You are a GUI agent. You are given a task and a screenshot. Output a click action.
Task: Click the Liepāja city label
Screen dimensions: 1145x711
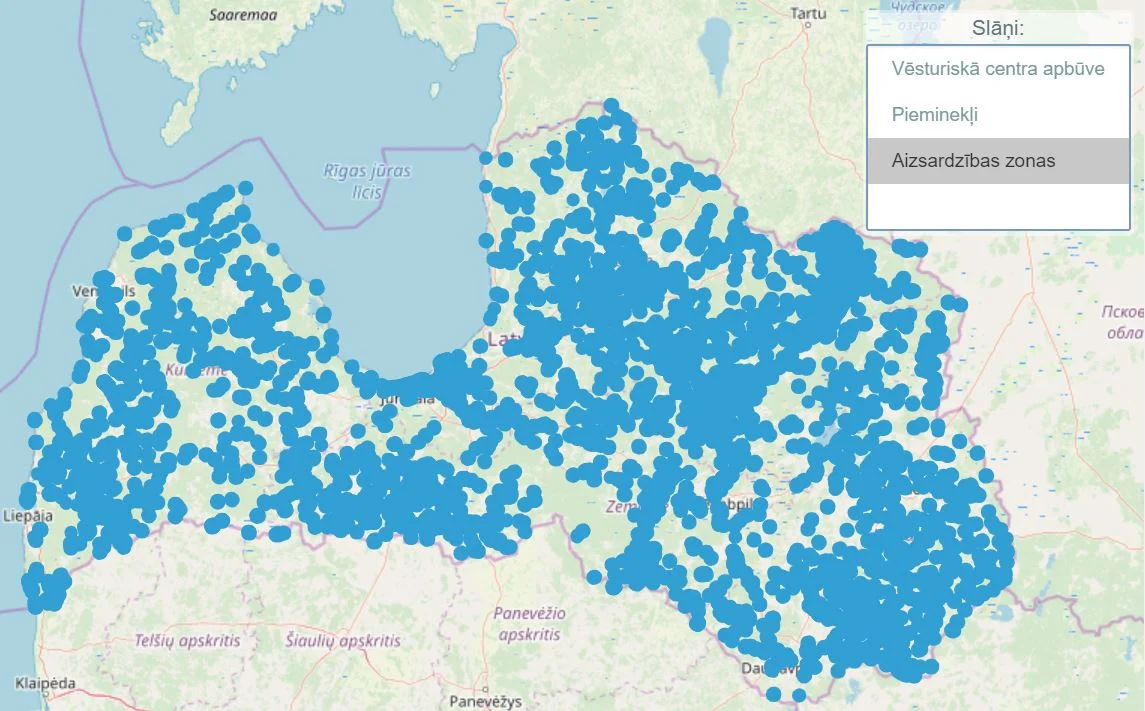[x=28, y=516]
